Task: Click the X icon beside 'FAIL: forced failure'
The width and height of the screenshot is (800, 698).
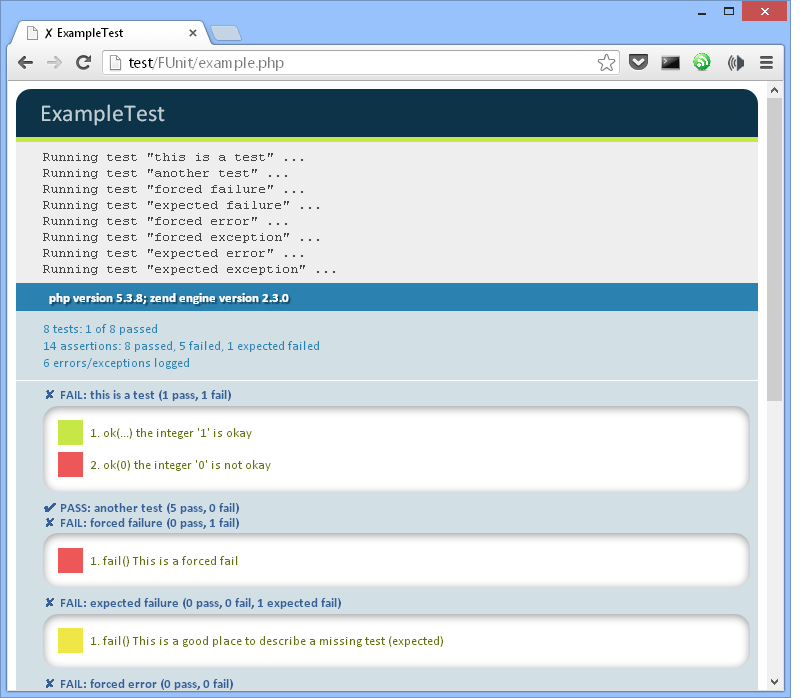Action: (x=49, y=522)
